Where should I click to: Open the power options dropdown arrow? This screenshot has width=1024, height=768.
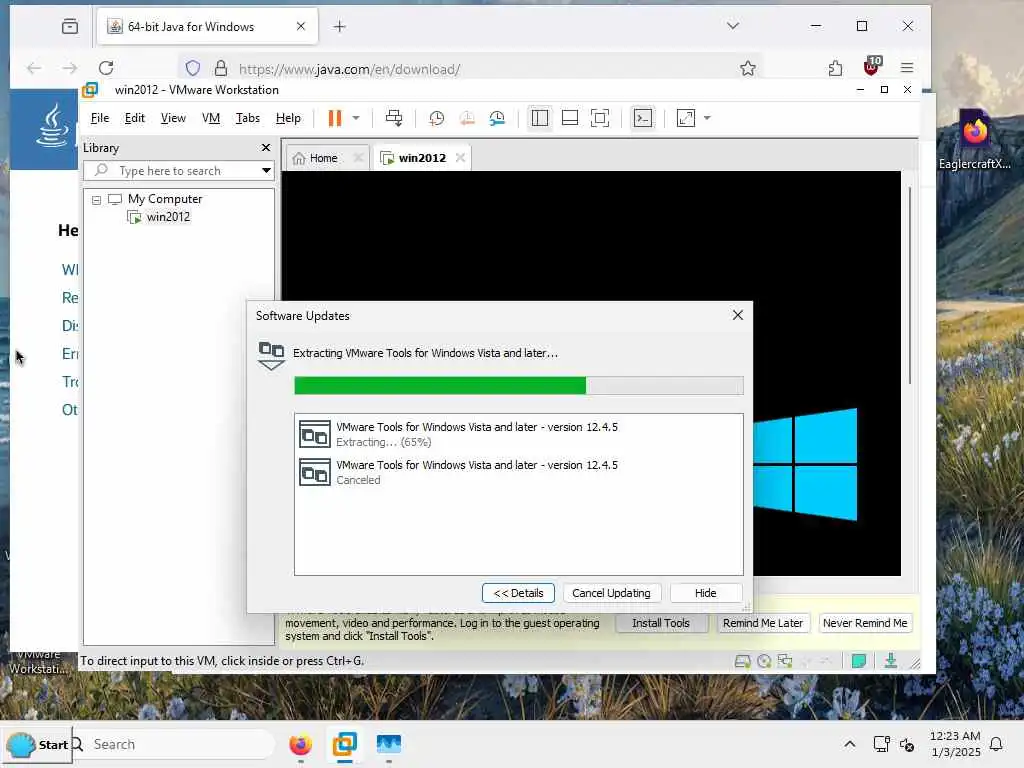click(356, 118)
